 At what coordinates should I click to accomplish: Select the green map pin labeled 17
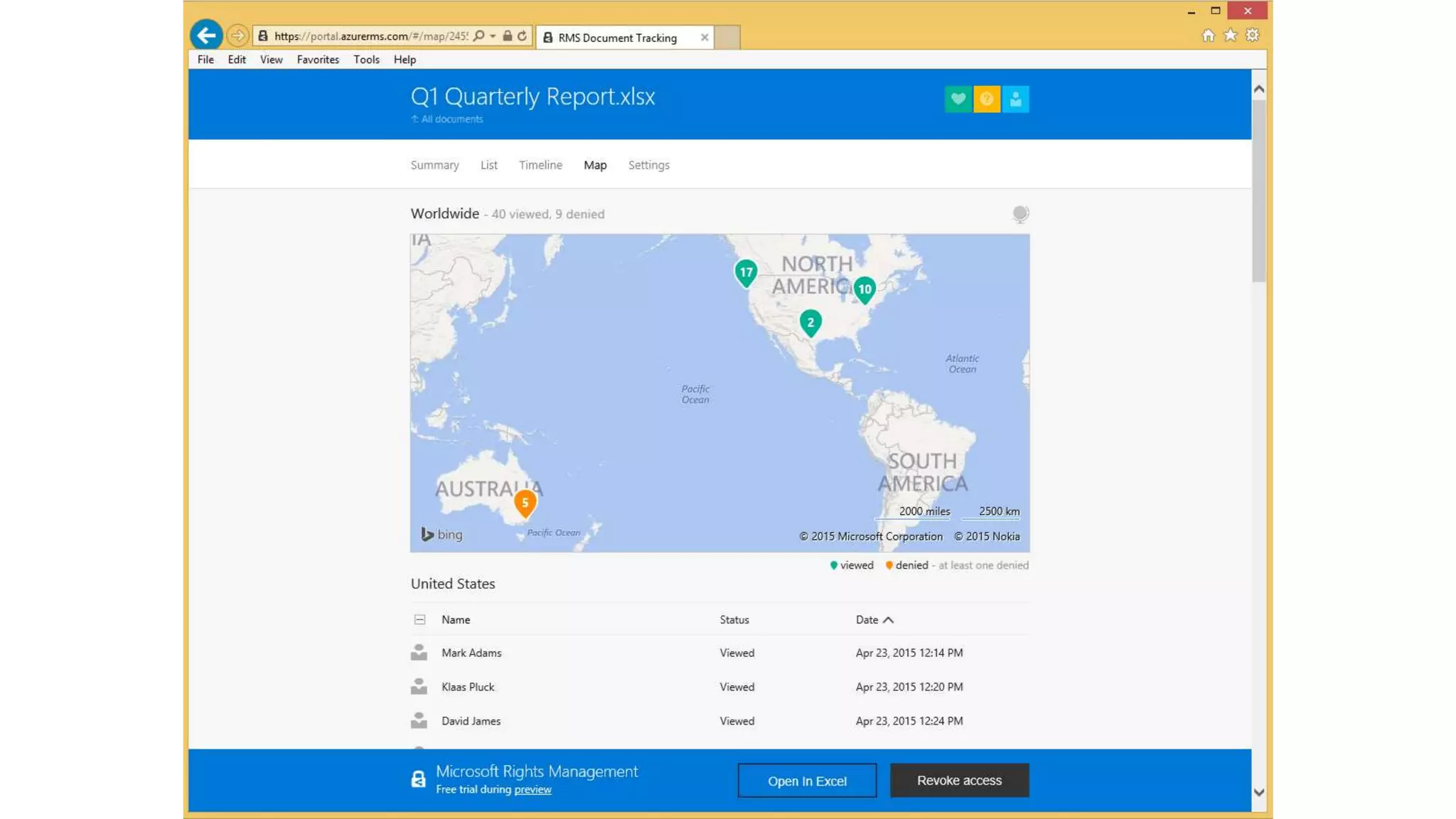pos(746,272)
